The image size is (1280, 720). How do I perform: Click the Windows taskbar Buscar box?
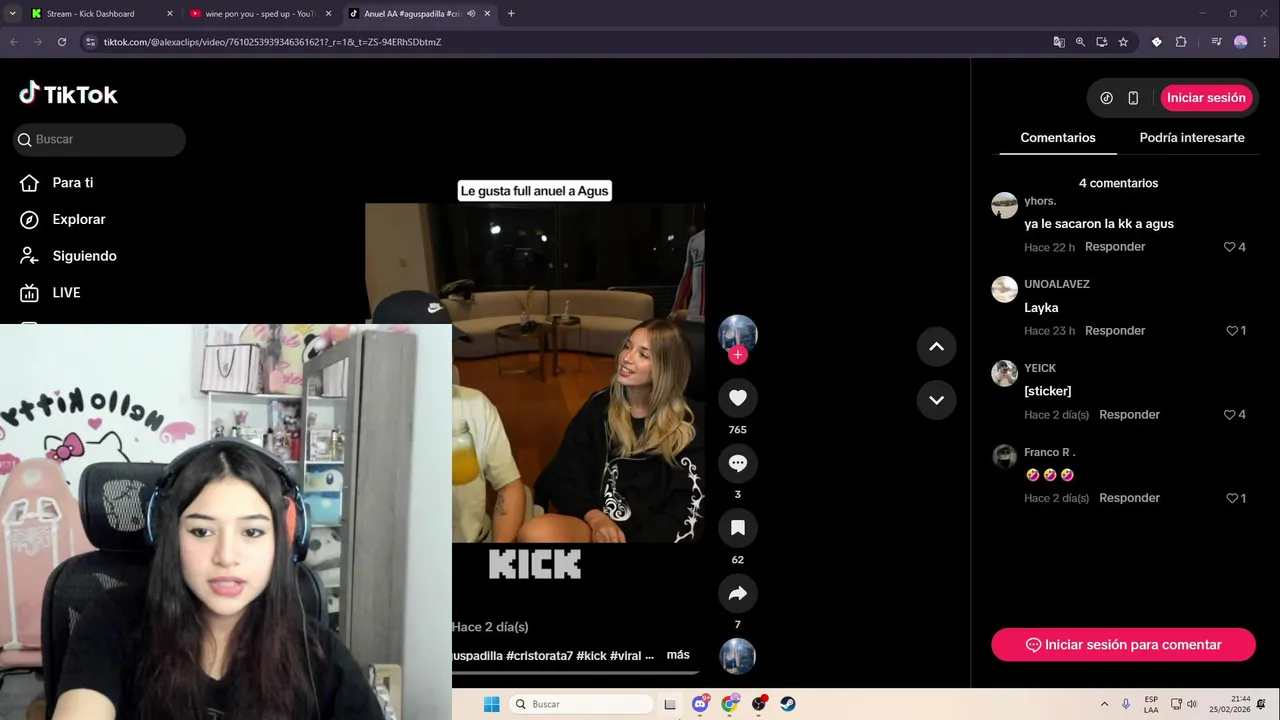[x=582, y=704]
